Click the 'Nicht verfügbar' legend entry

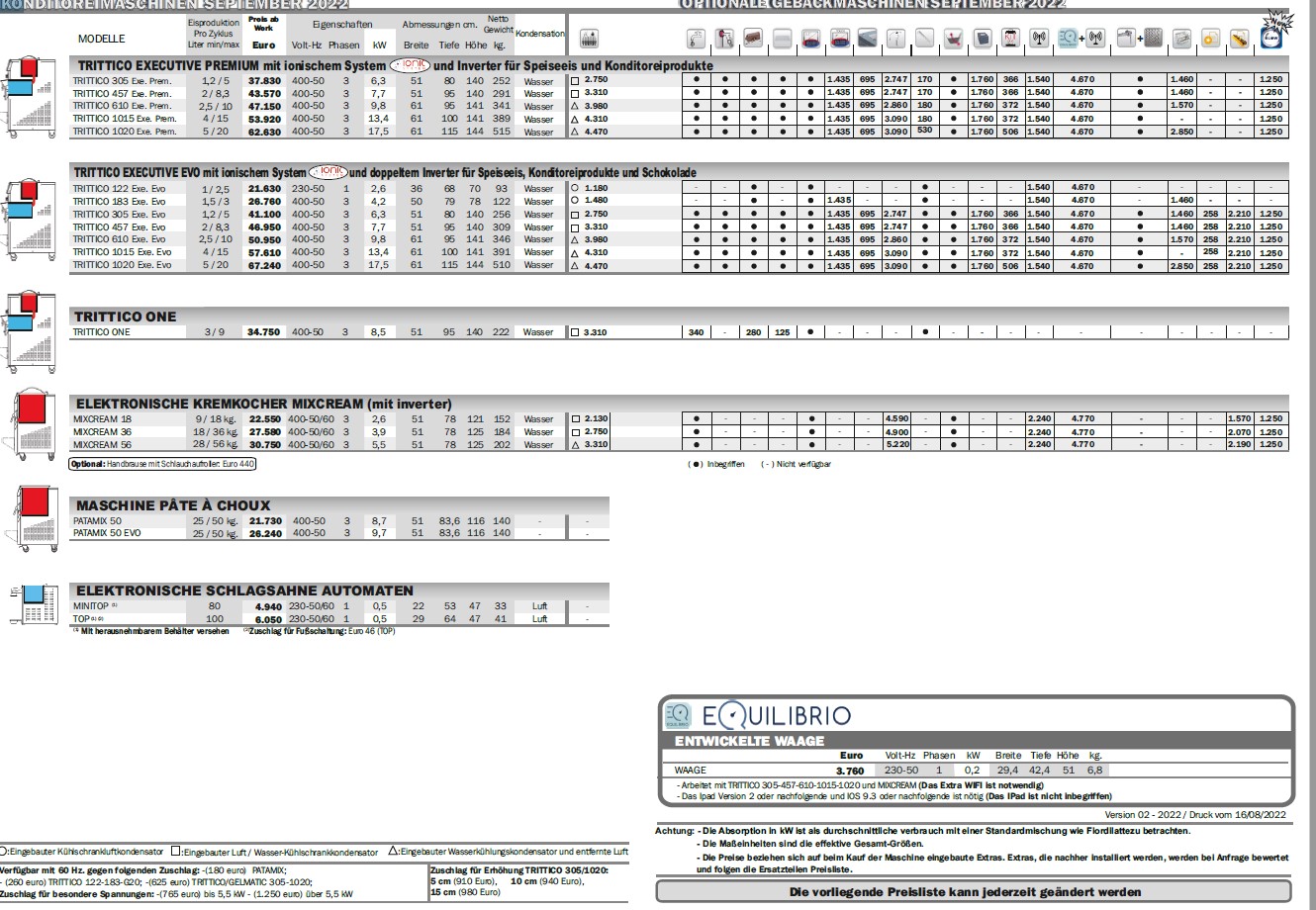click(x=796, y=464)
